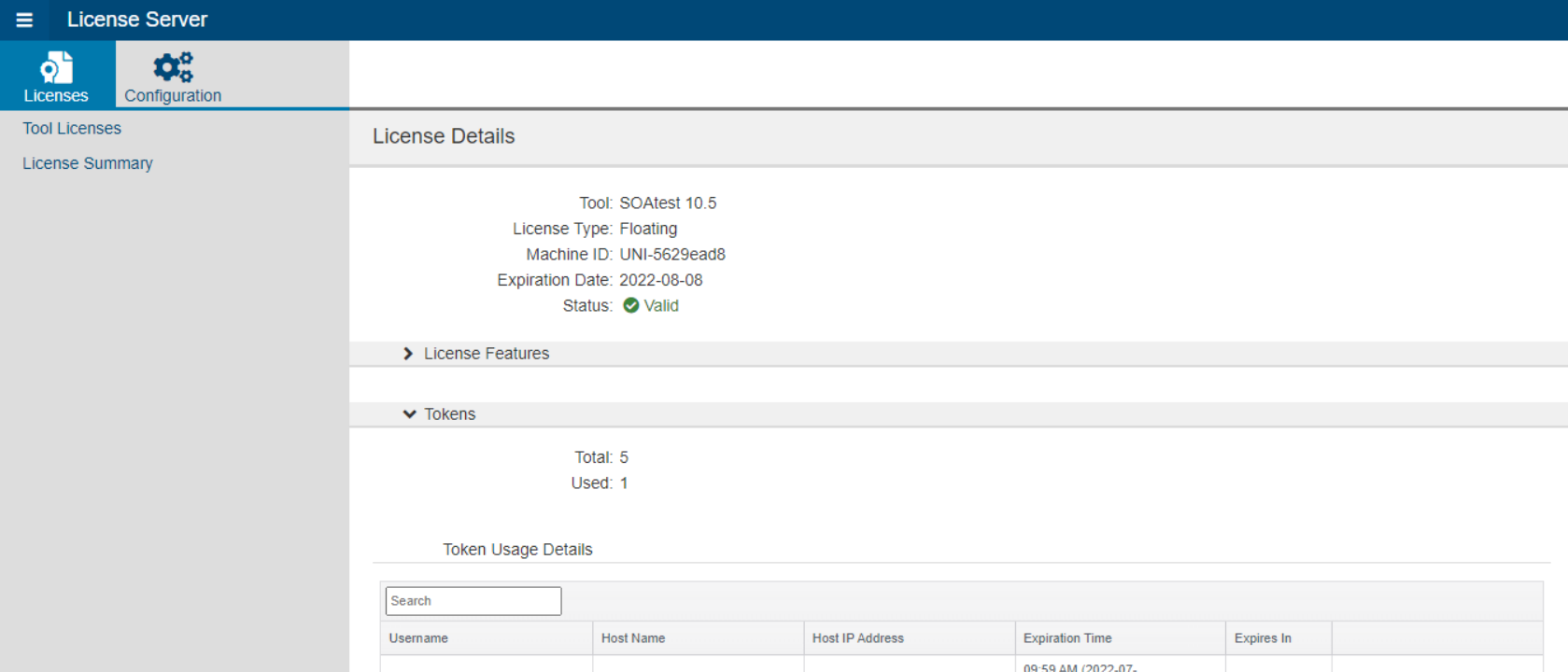Click the Tokens section label
Image resolution: width=1568 pixels, height=672 pixels.
click(450, 414)
